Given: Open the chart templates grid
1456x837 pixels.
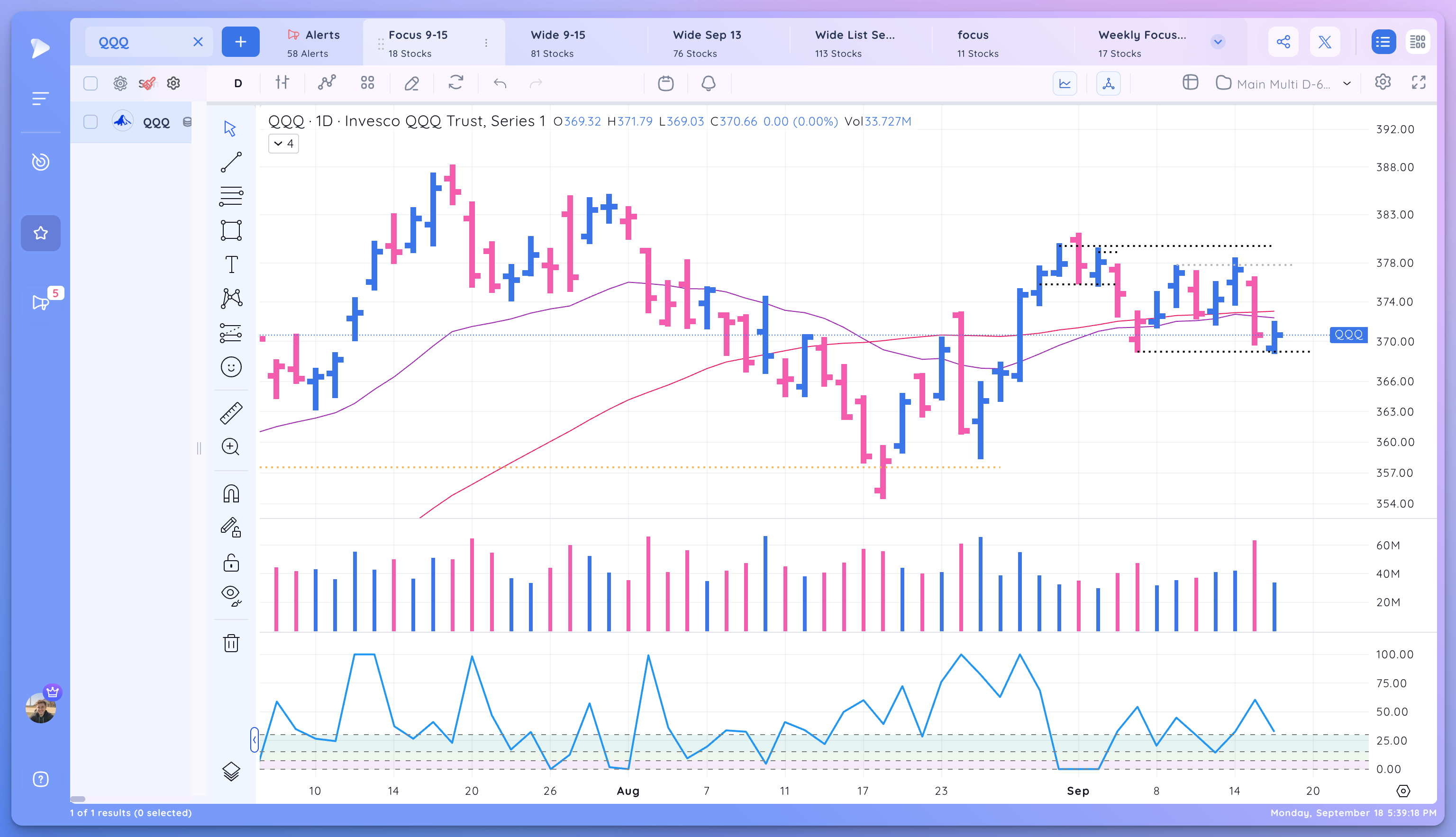Looking at the screenshot, I should pyautogui.click(x=367, y=83).
